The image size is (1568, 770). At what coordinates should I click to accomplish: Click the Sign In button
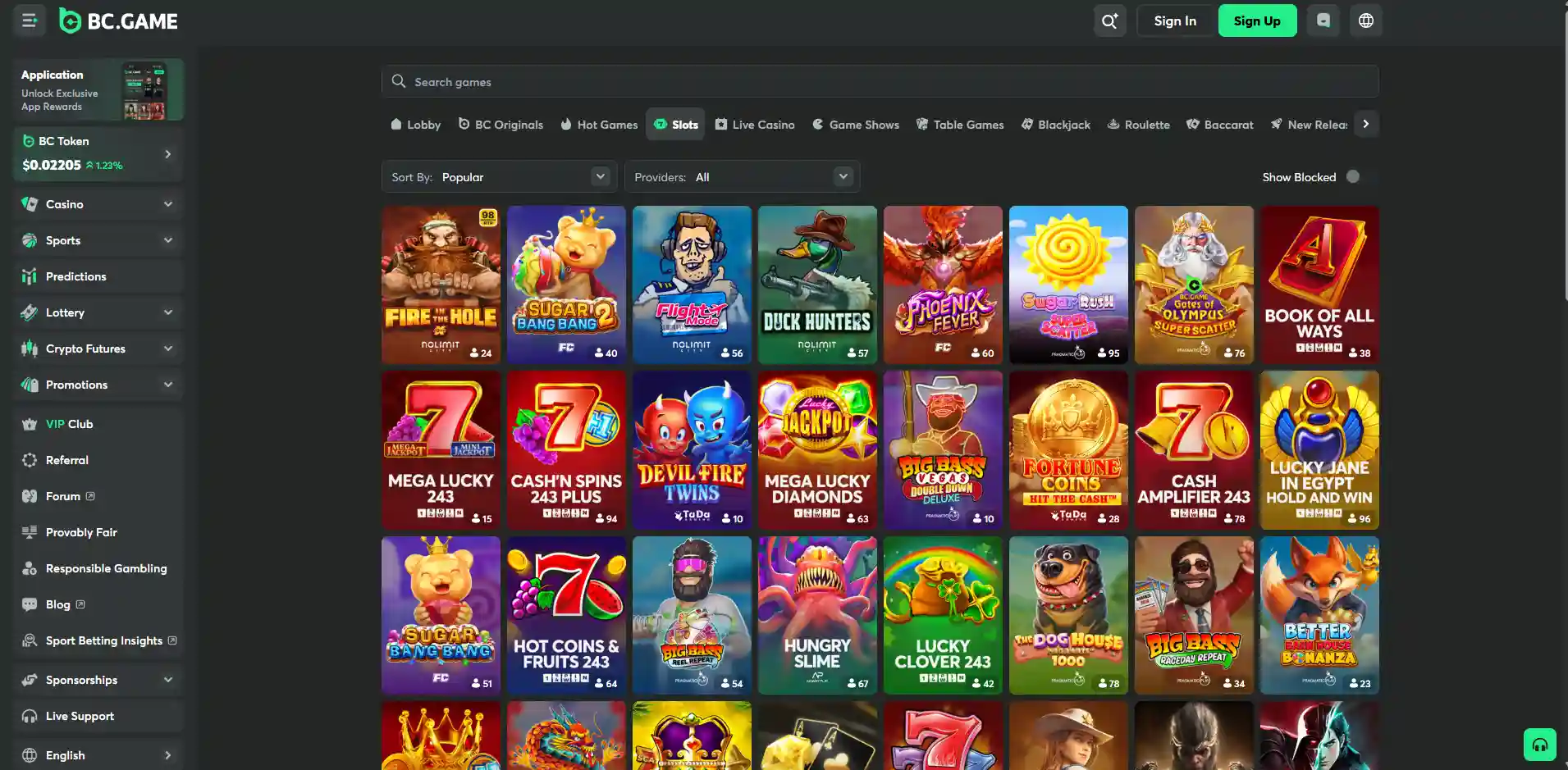1175,21
